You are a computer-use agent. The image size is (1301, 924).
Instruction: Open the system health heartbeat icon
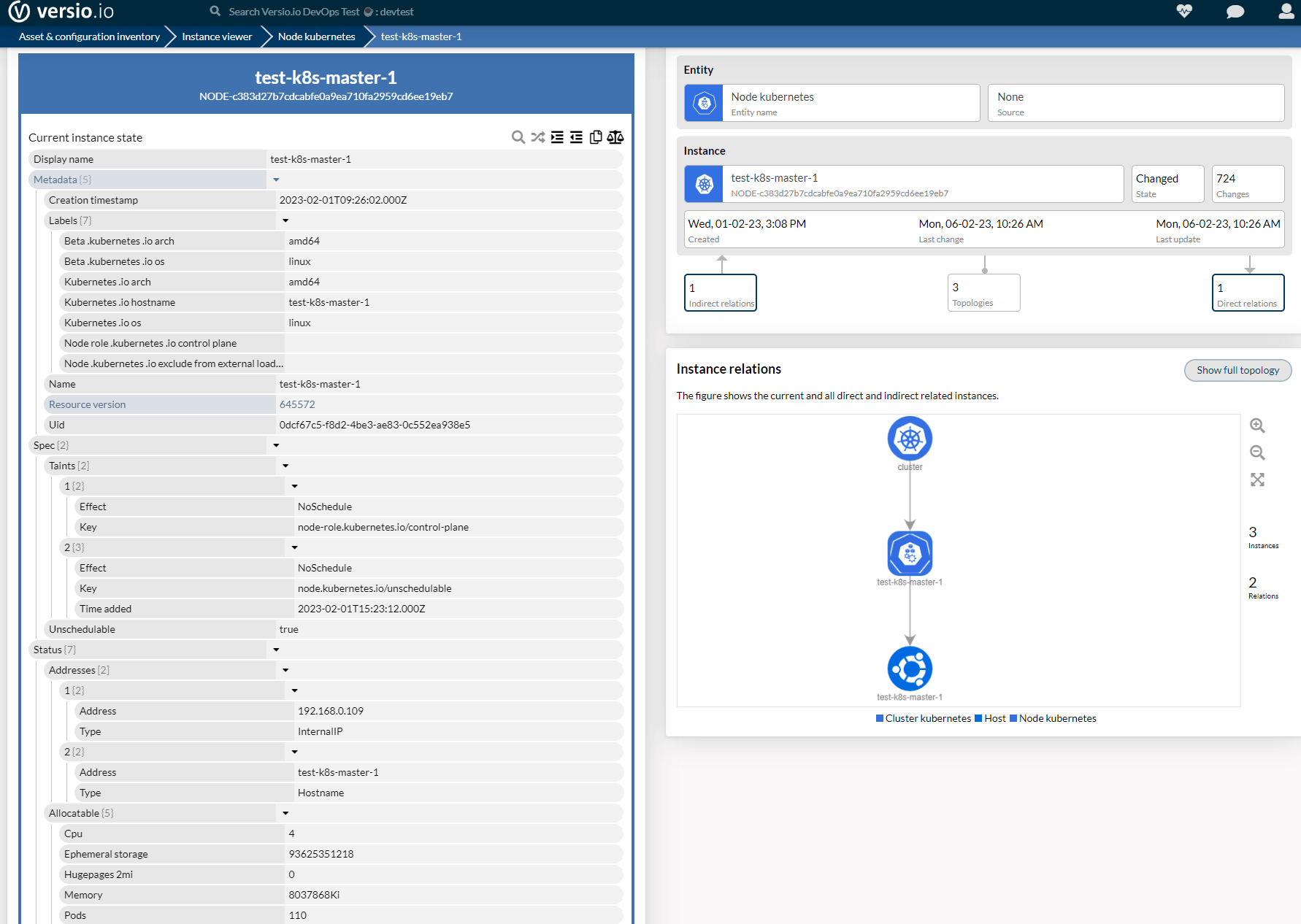pyautogui.click(x=1184, y=12)
